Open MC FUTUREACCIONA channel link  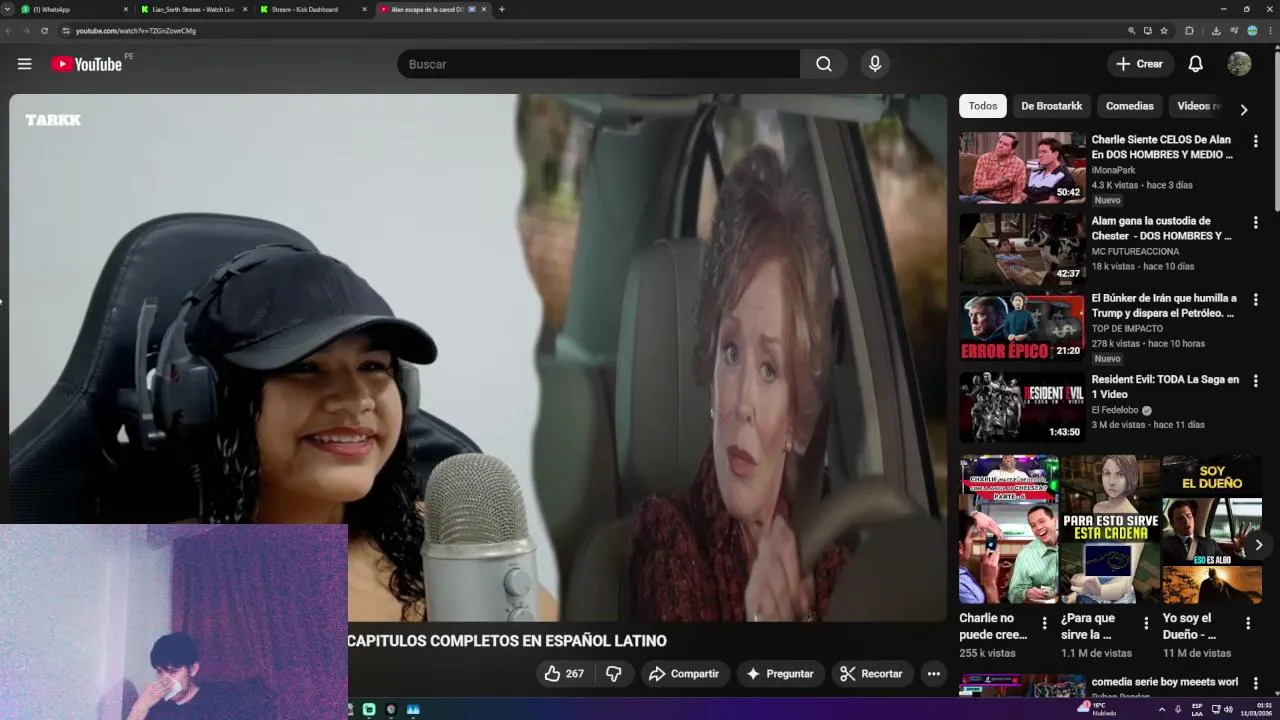[x=1135, y=251]
